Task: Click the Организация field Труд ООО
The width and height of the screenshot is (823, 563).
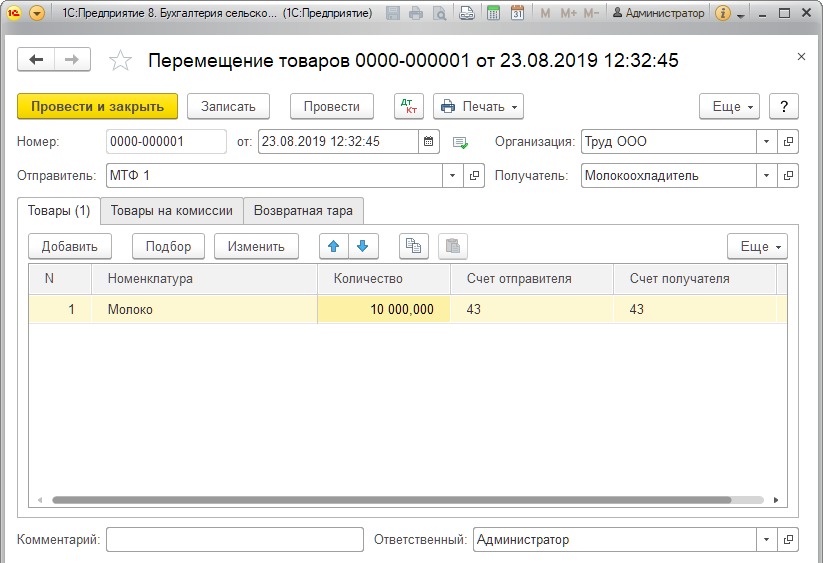Action: coord(669,142)
